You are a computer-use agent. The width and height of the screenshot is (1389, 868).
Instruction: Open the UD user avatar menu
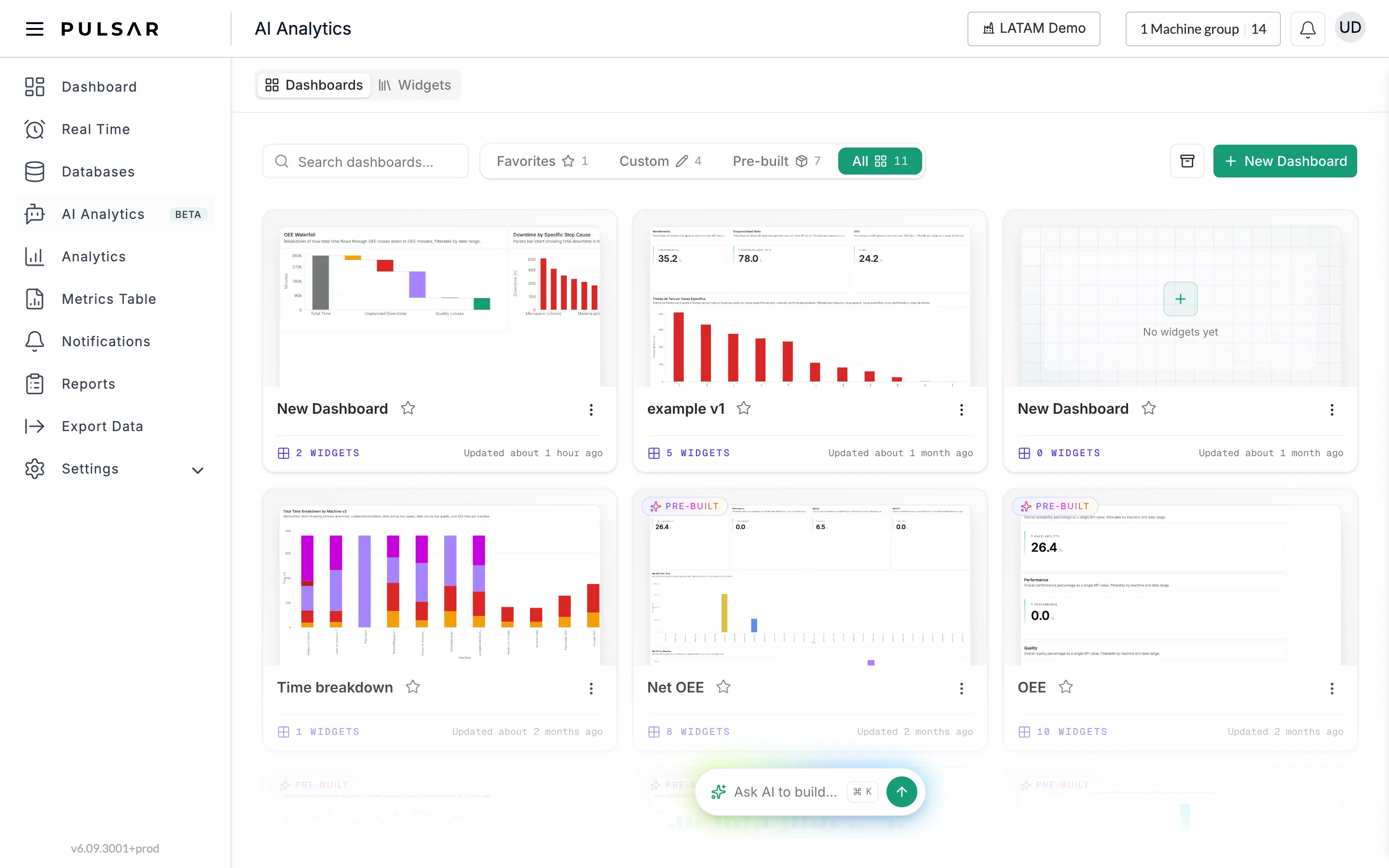click(1350, 27)
